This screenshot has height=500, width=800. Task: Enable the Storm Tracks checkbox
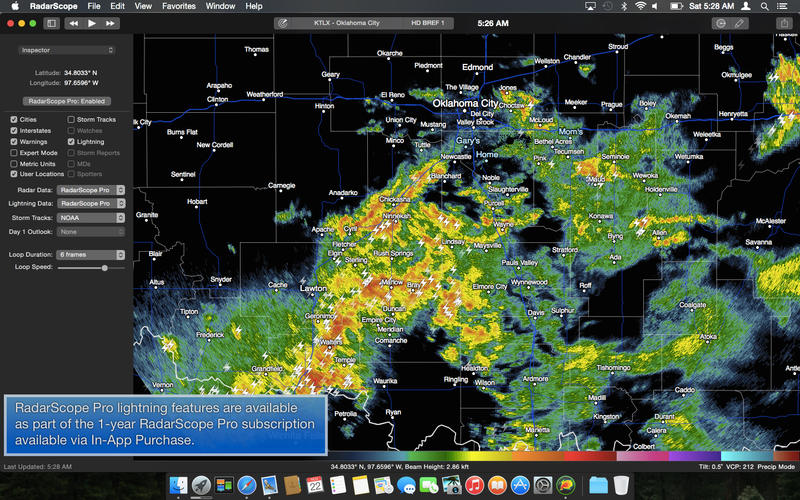point(71,119)
